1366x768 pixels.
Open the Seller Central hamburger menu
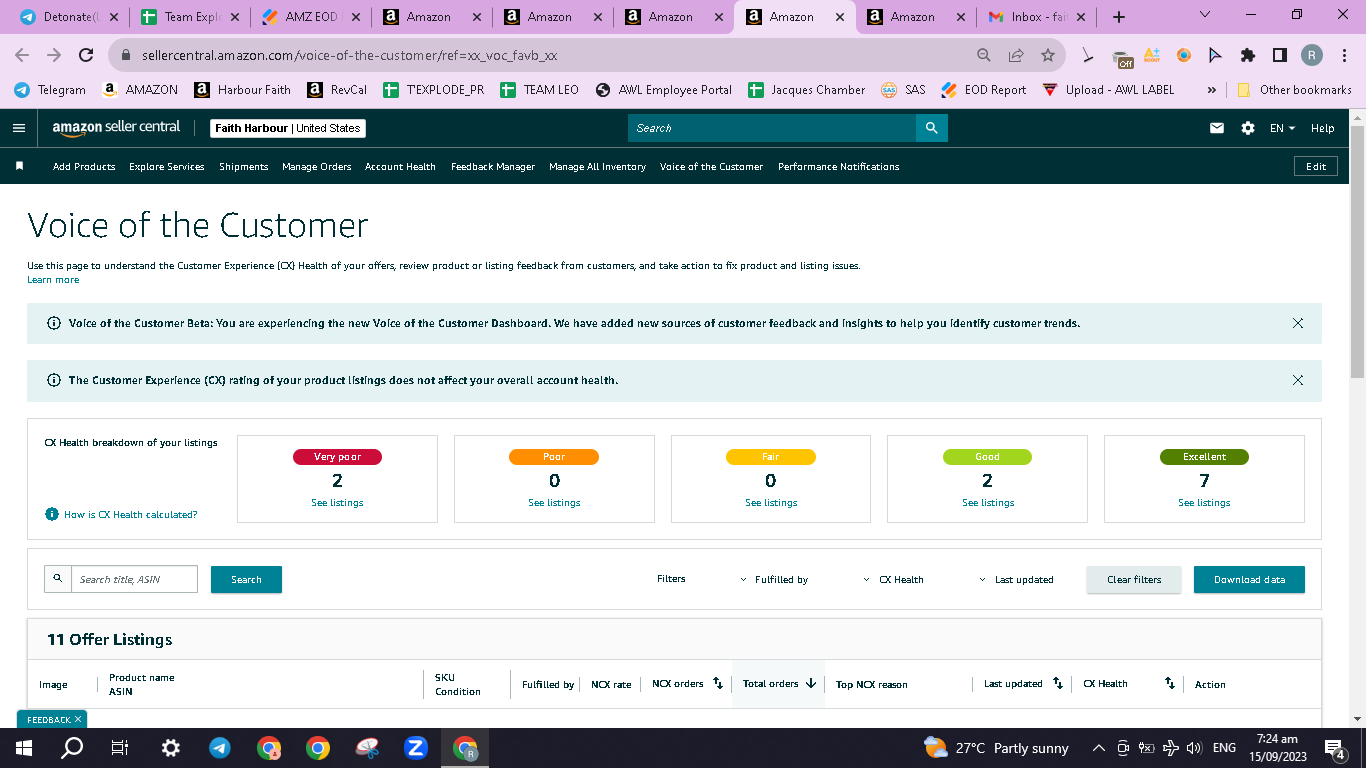tap(19, 128)
